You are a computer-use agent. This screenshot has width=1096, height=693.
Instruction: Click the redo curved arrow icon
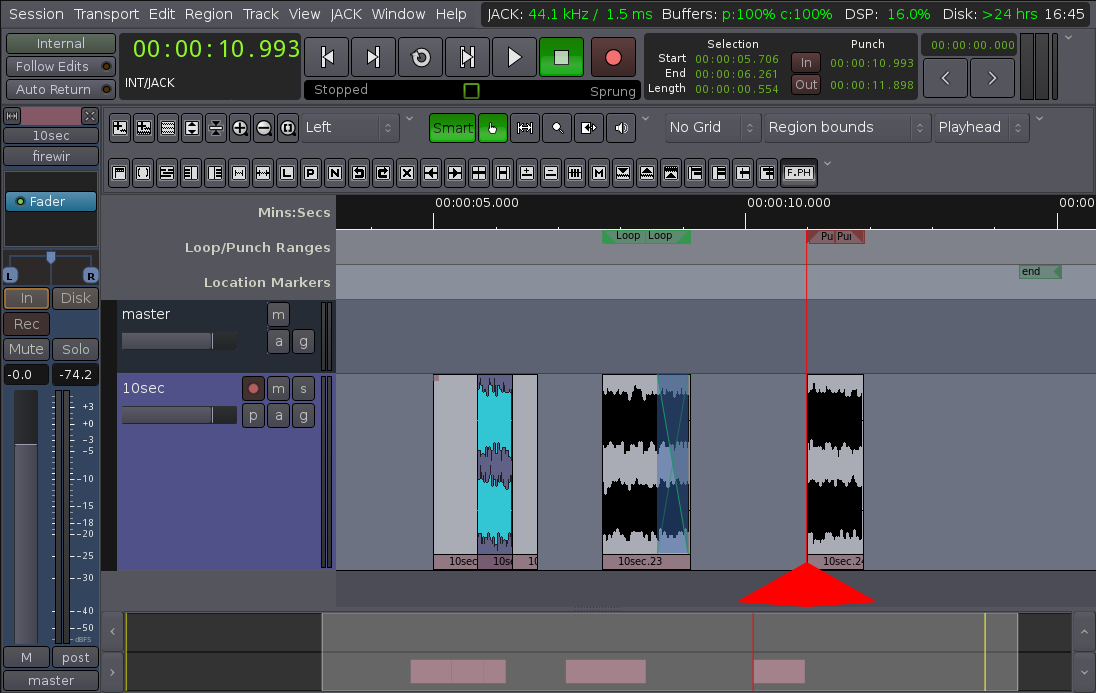pos(383,173)
